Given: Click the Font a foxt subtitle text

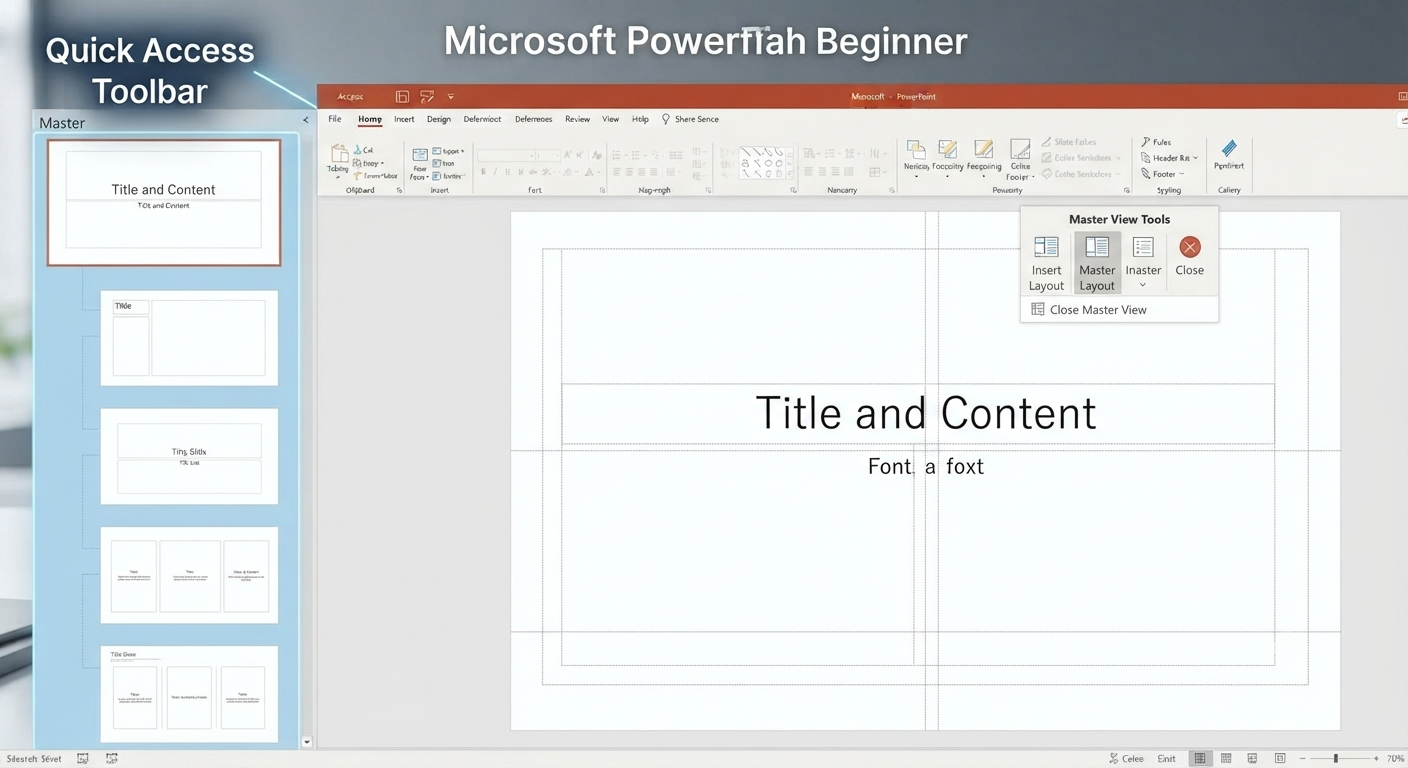Looking at the screenshot, I should (x=926, y=466).
